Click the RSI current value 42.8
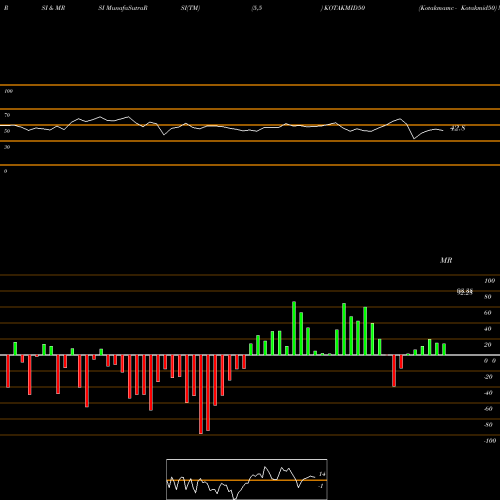Image resolution: width=500 pixels, height=500 pixels. (x=457, y=128)
